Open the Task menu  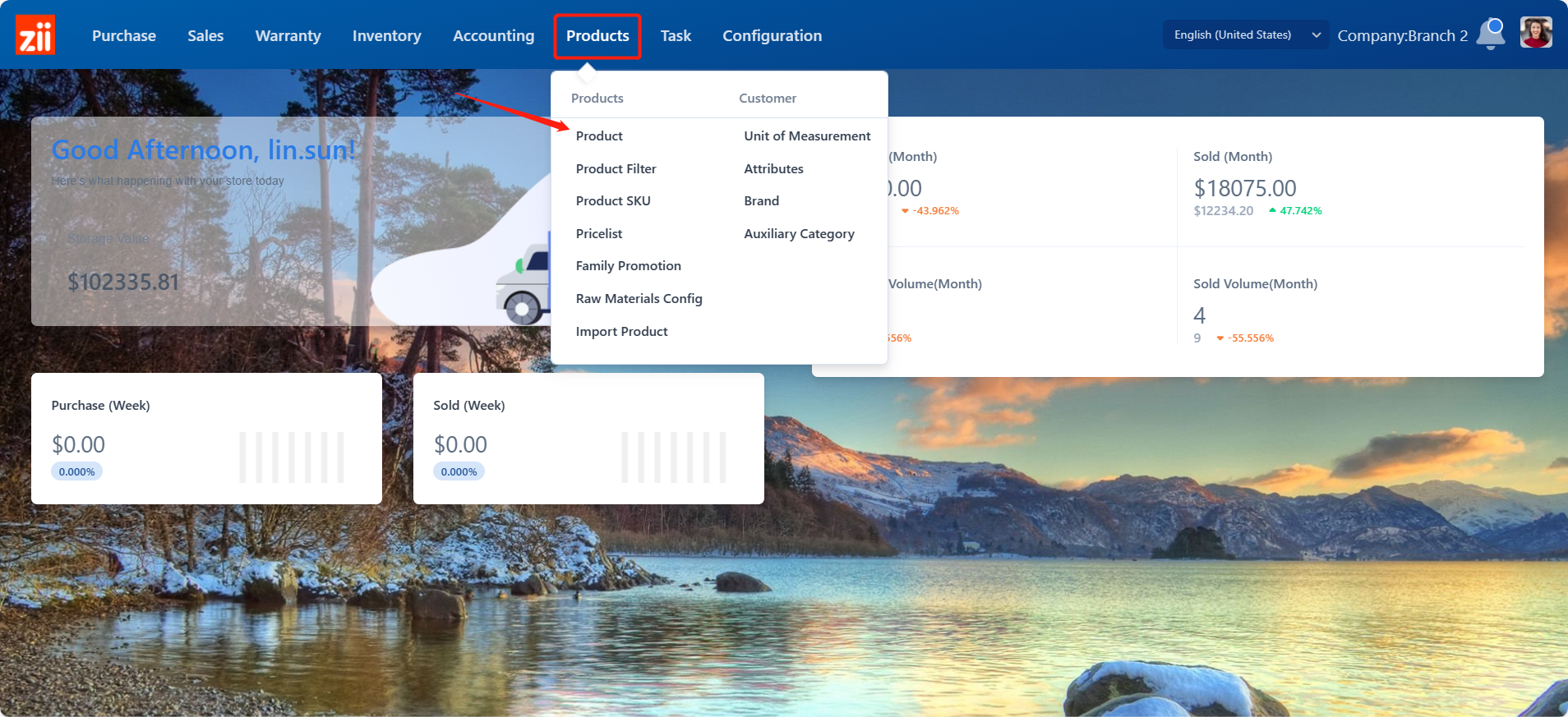coord(676,36)
